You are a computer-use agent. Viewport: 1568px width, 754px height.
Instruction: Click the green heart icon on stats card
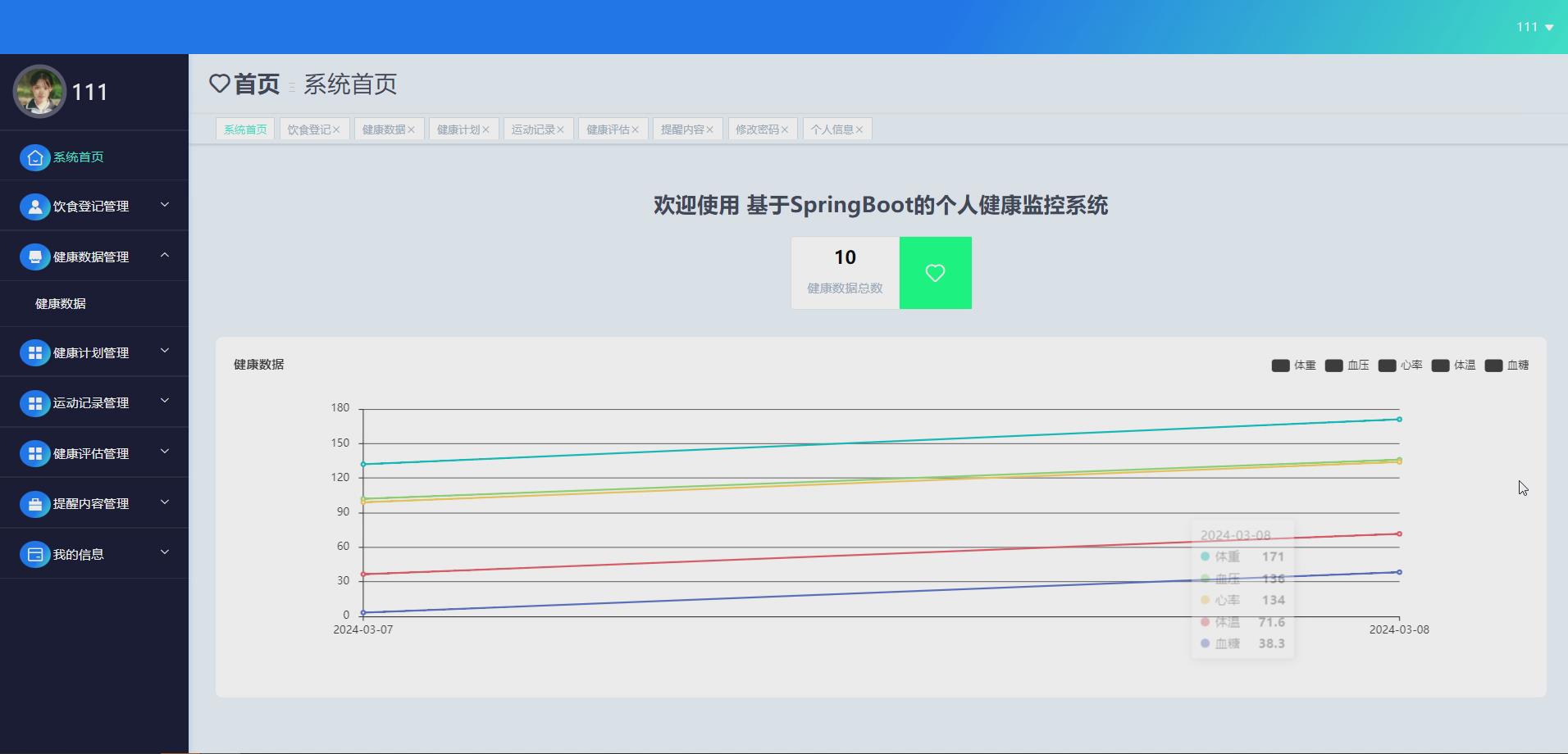pyautogui.click(x=935, y=273)
